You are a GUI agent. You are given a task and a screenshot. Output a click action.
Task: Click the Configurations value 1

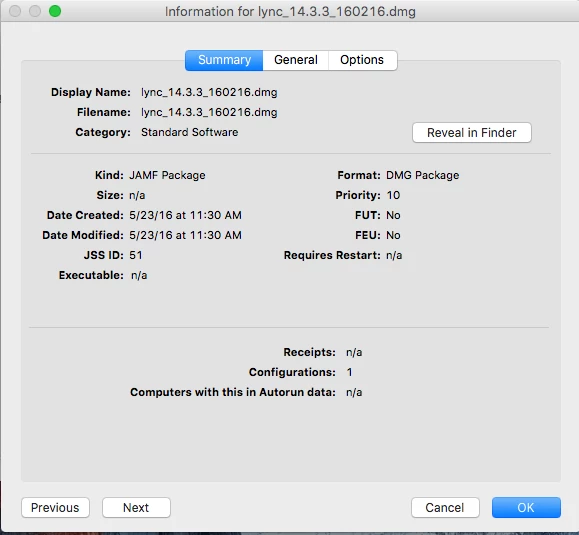(x=350, y=372)
